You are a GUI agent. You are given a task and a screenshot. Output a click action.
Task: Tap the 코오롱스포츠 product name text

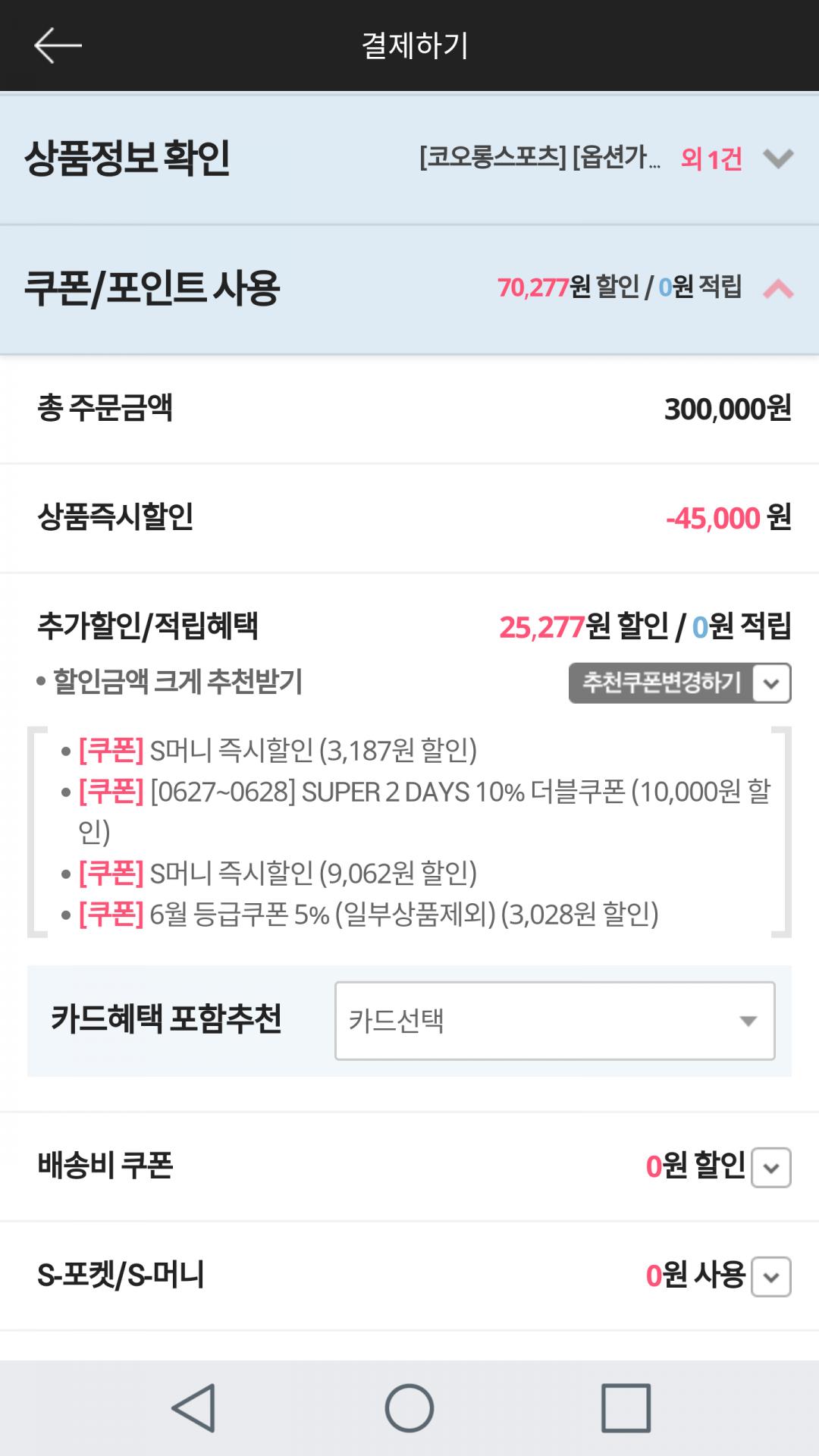point(539,158)
